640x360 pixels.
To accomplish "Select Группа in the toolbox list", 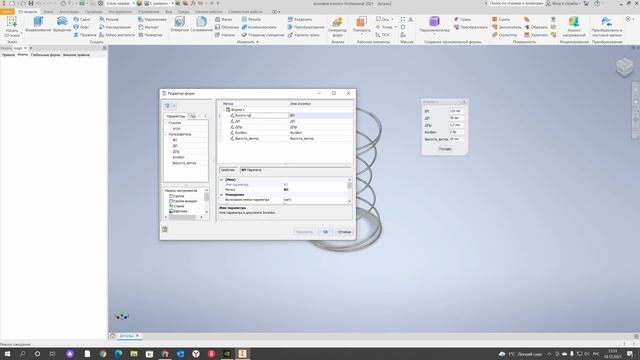I will [x=176, y=196].
